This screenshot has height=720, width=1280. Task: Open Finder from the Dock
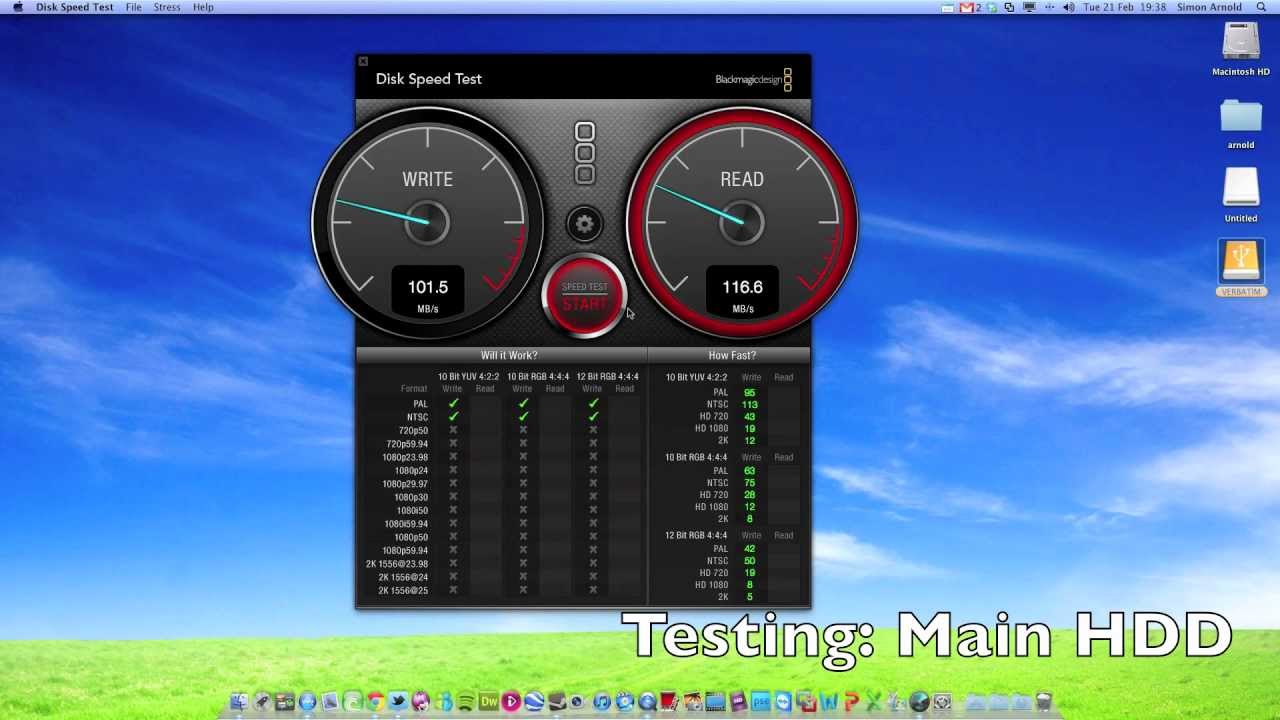click(238, 702)
